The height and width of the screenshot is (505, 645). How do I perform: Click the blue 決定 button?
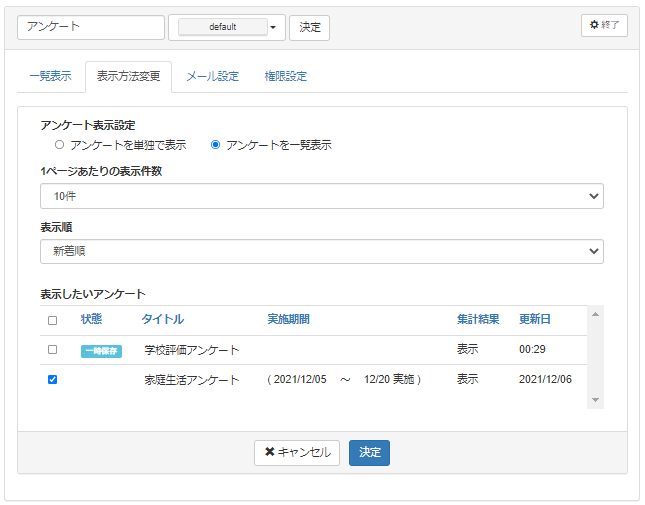point(369,452)
